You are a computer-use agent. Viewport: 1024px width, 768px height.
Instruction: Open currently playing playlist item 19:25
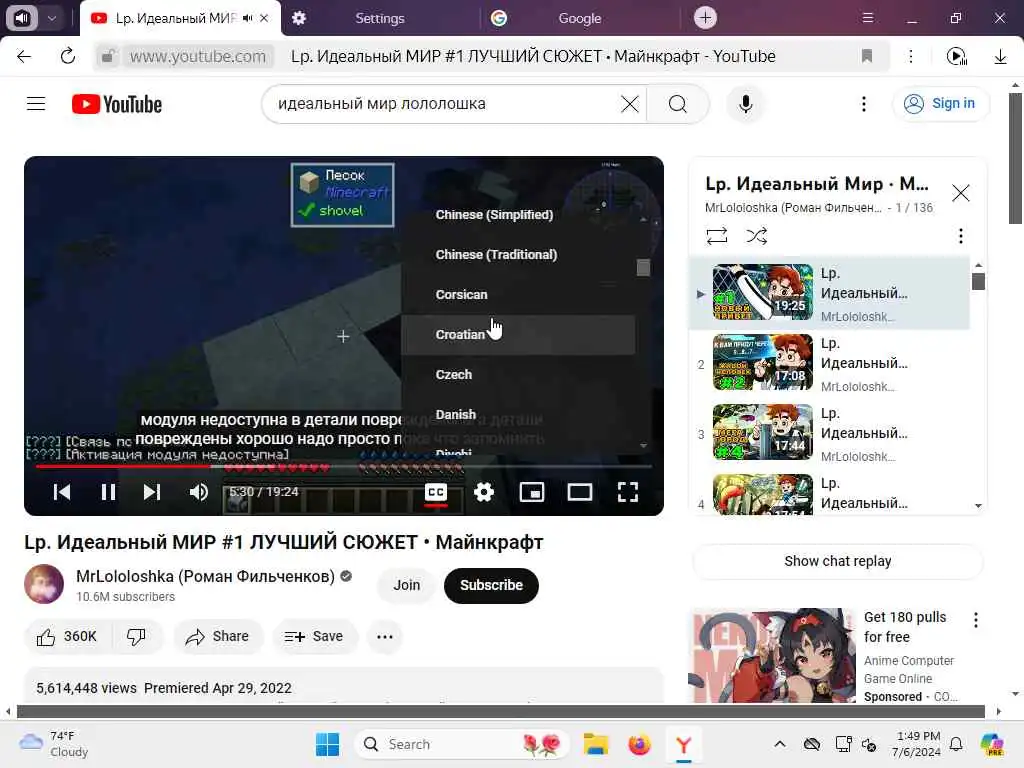763,292
